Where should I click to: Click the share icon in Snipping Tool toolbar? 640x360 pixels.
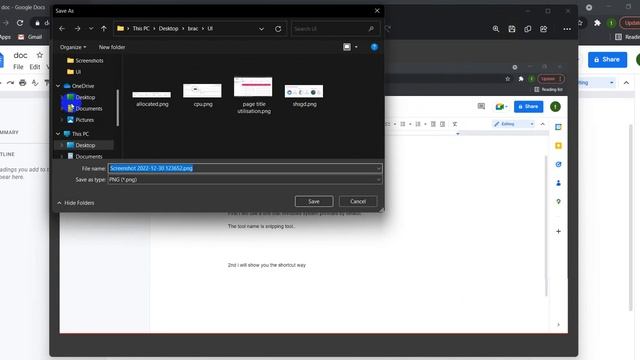tap(544, 29)
